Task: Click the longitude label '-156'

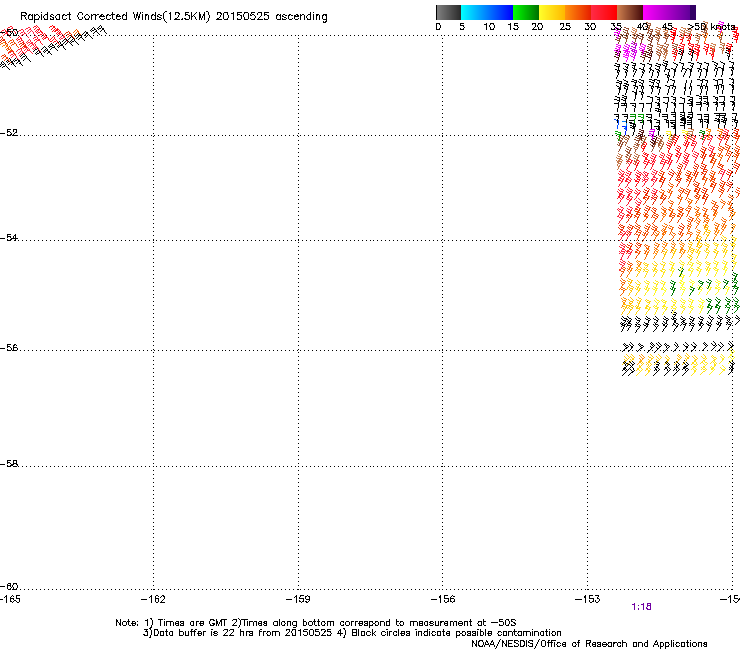Action: click(443, 599)
